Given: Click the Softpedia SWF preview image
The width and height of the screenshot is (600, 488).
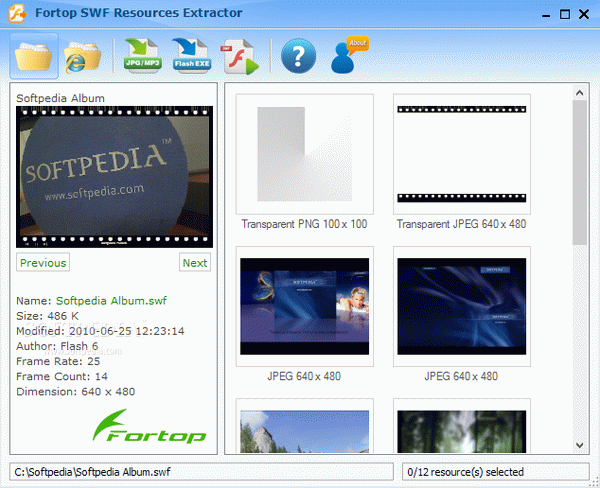Looking at the screenshot, I should [114, 177].
